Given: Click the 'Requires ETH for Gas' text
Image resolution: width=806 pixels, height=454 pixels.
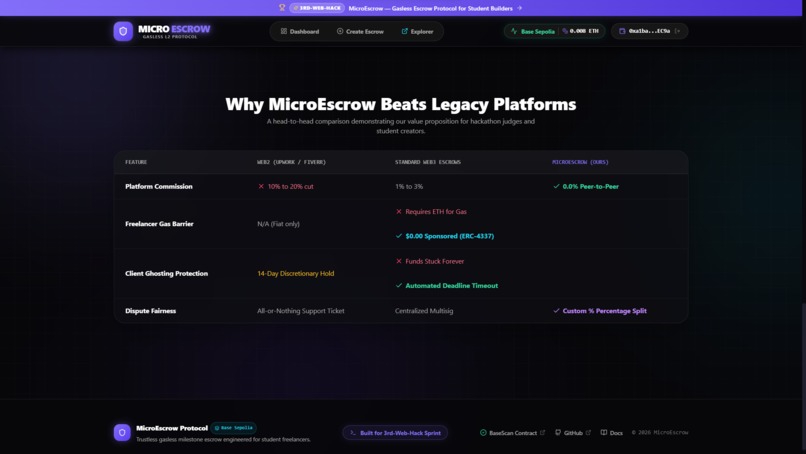Looking at the screenshot, I should 436,211.
